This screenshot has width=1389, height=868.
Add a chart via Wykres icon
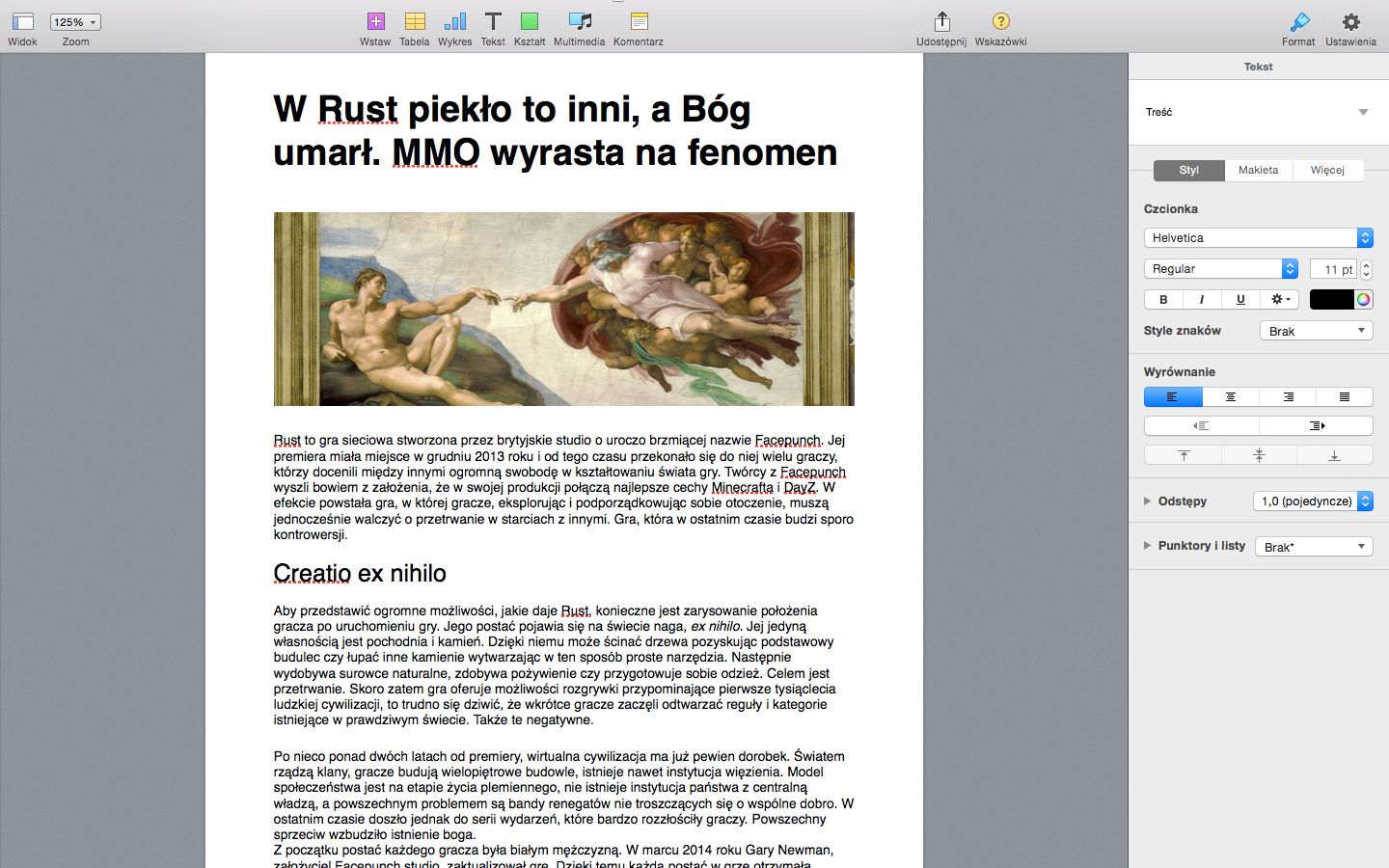click(x=455, y=21)
